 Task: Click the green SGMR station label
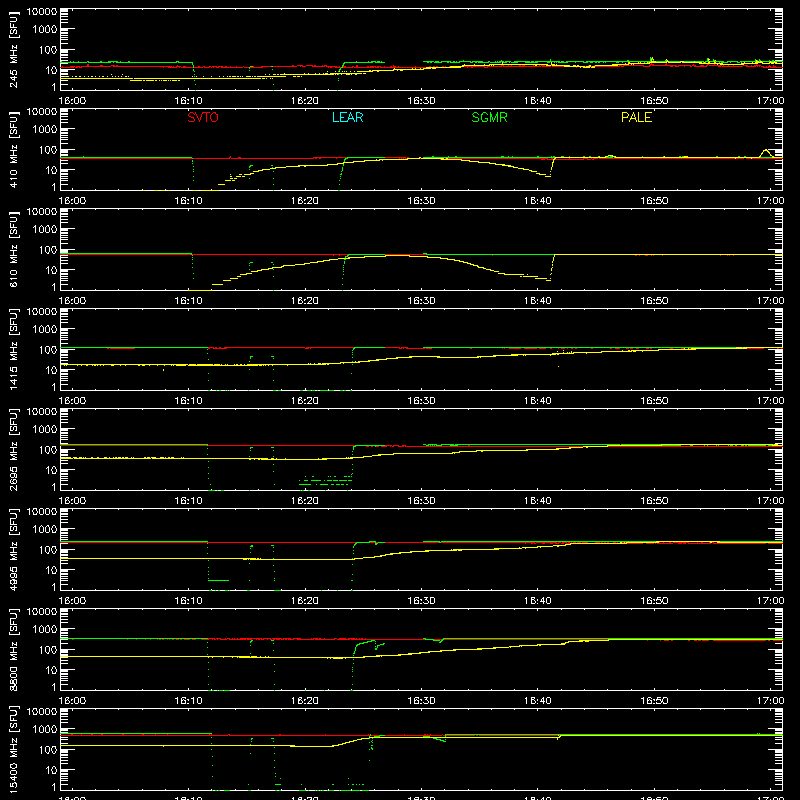click(489, 117)
